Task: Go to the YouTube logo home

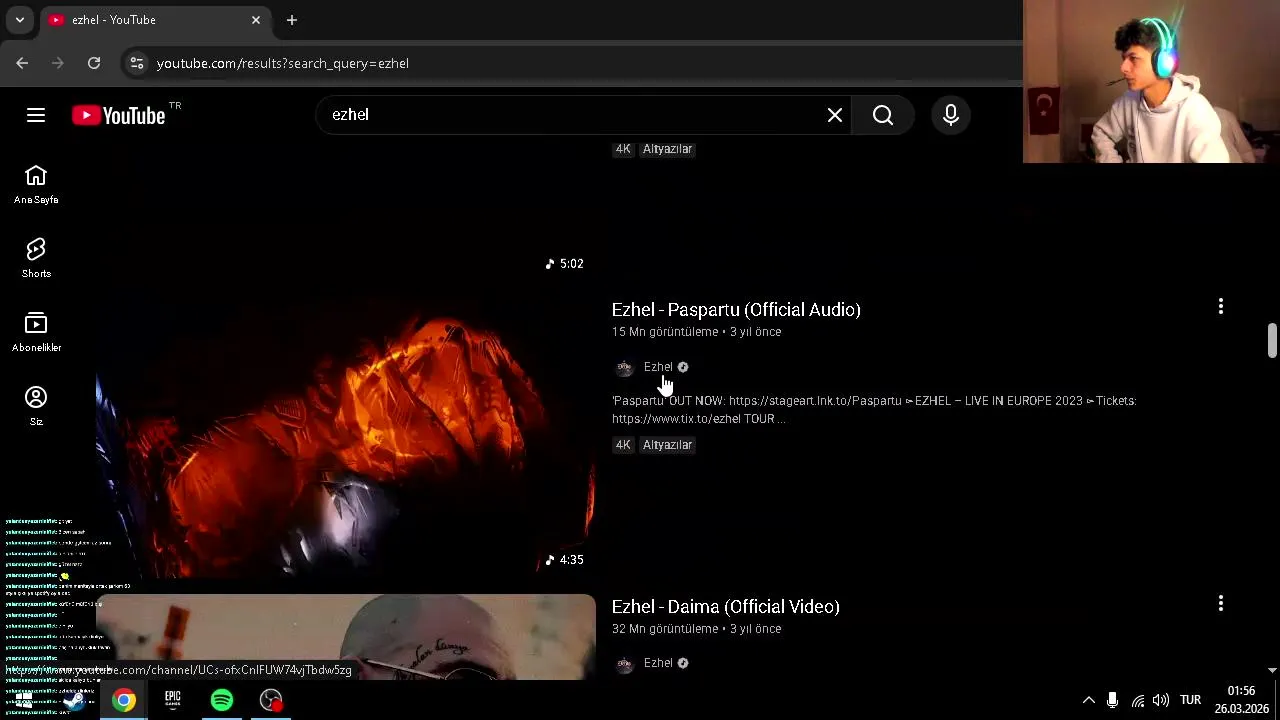Action: coord(118,115)
